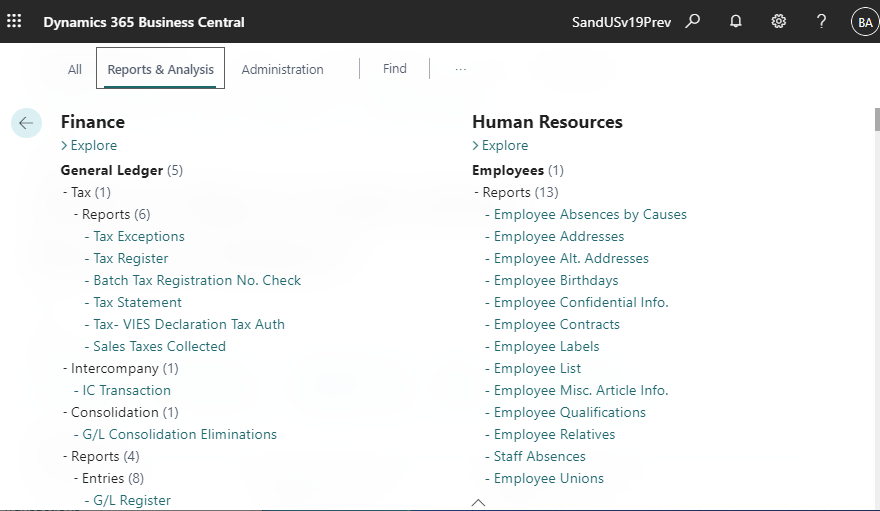Screen dimensions: 880x511
Task: Open the Tax Exceptions report
Action: (x=139, y=236)
